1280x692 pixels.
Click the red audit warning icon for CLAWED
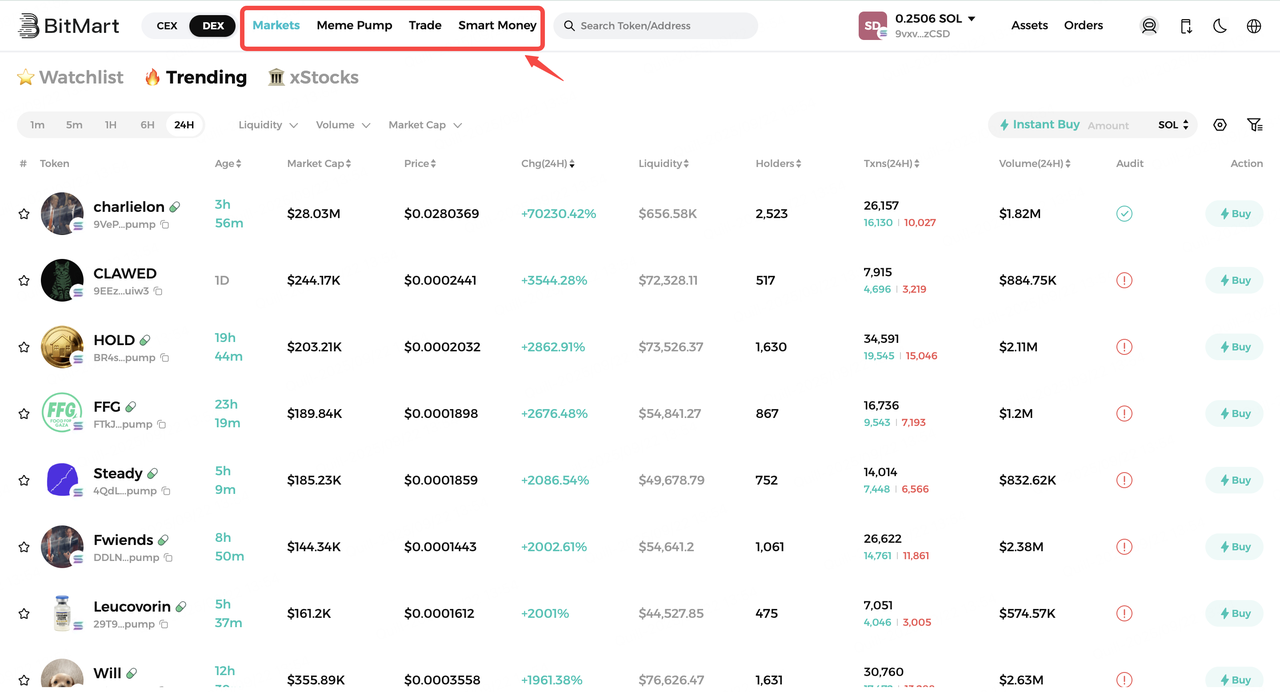pyautogui.click(x=1123, y=280)
